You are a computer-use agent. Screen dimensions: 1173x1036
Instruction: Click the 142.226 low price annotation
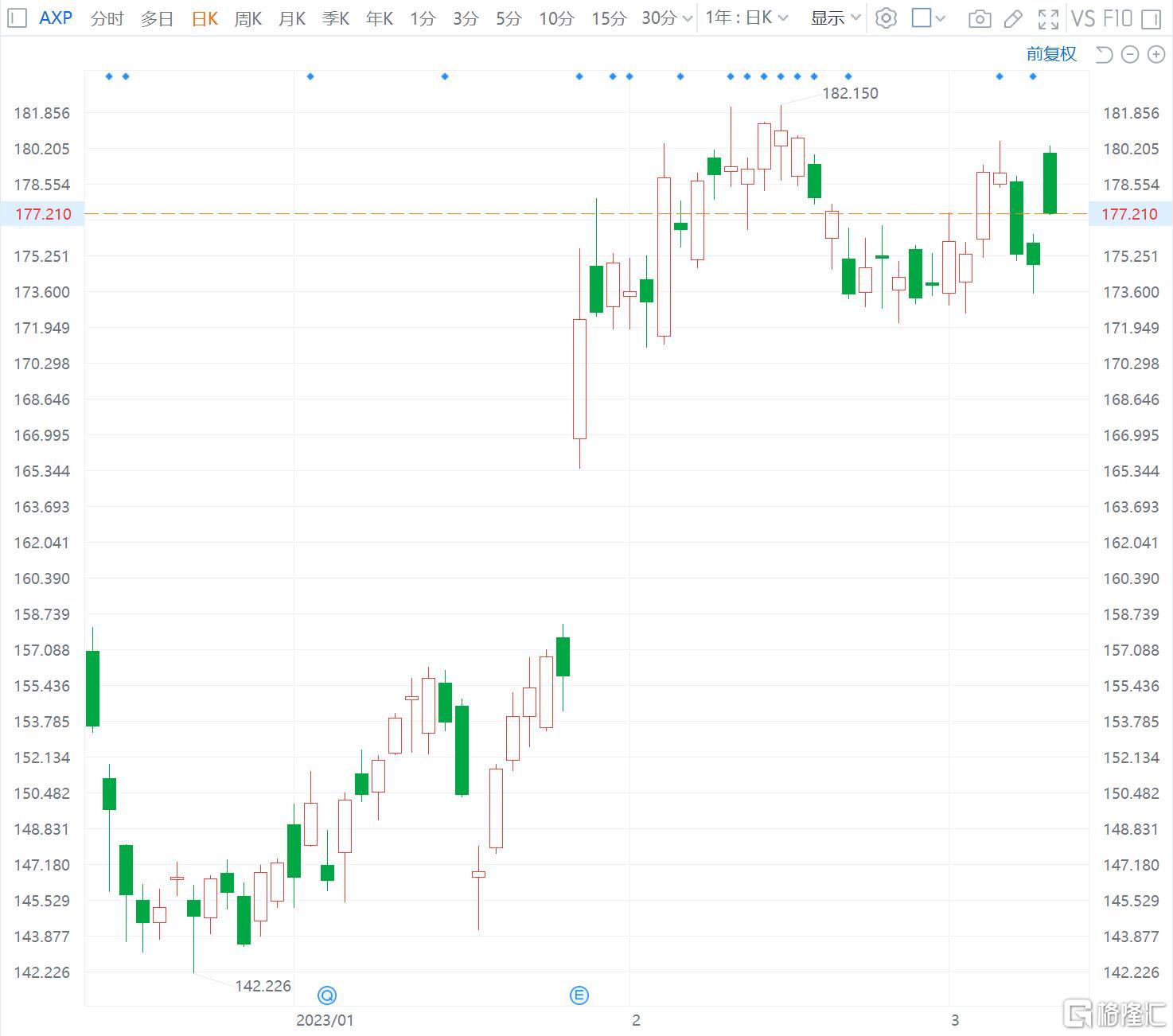coord(263,986)
